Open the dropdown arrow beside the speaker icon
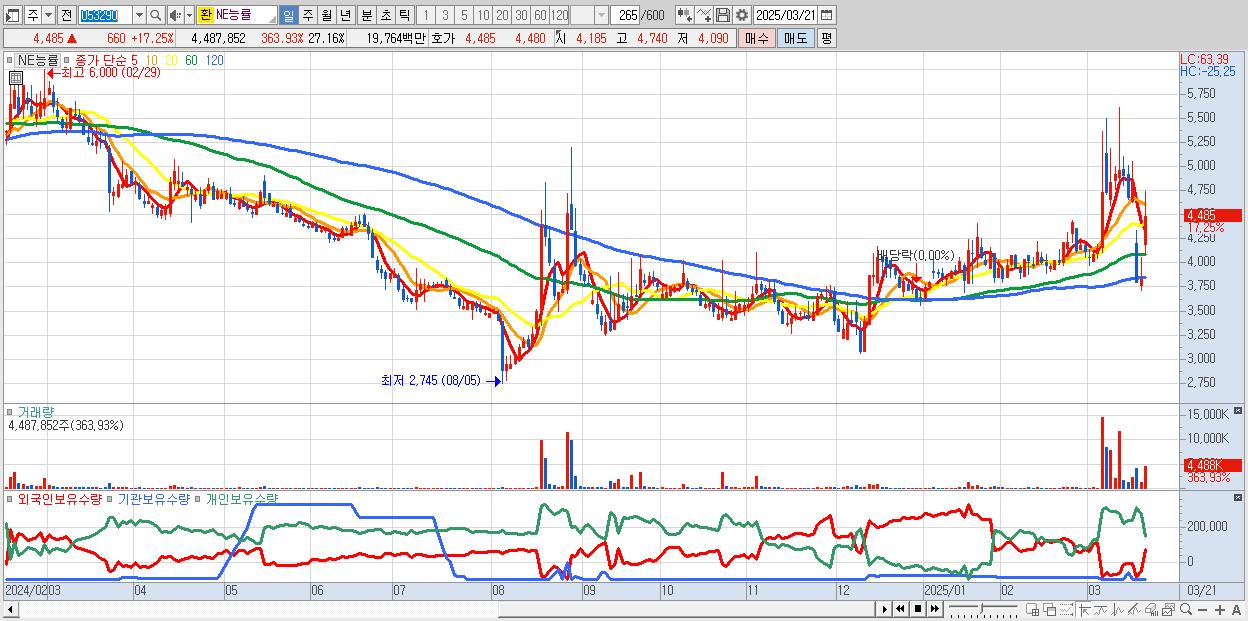Viewport: 1248px width, 621px height. pyautogui.click(x=188, y=15)
